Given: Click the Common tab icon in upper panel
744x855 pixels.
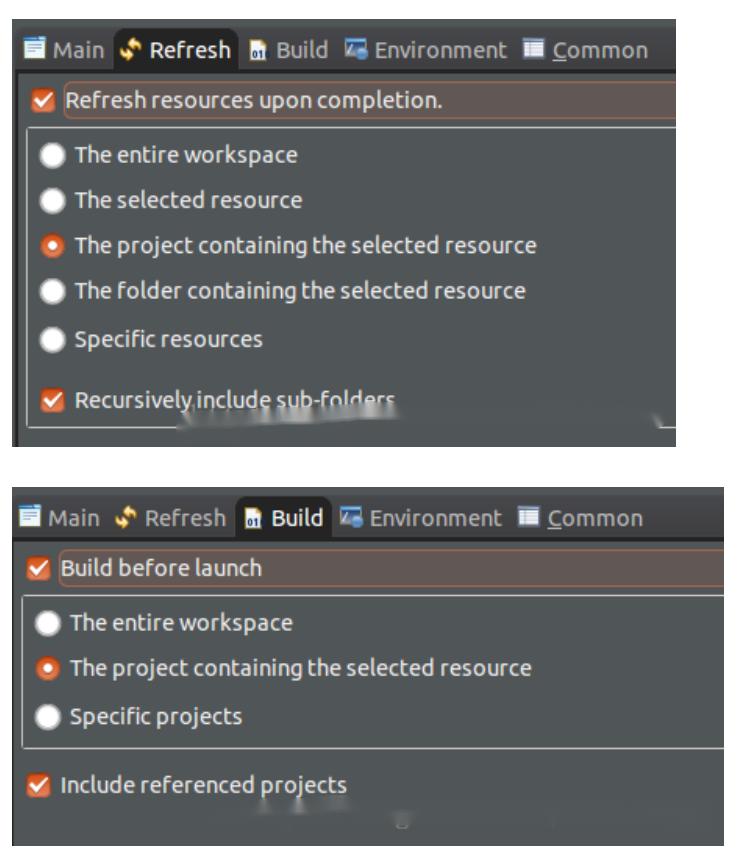Looking at the screenshot, I should (535, 49).
